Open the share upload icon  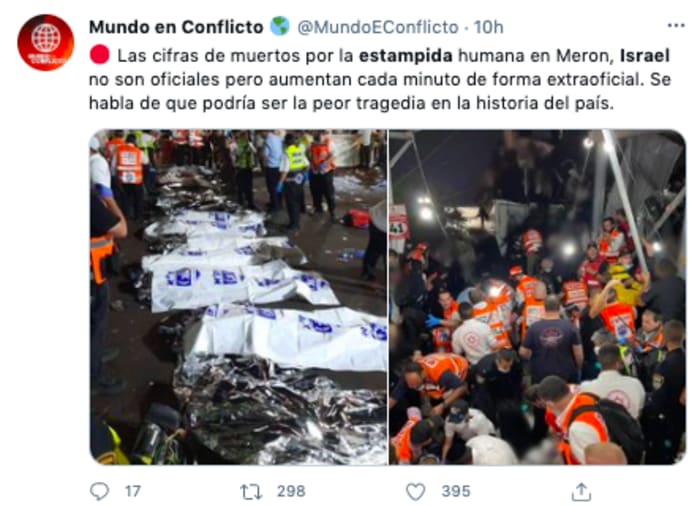[581, 492]
